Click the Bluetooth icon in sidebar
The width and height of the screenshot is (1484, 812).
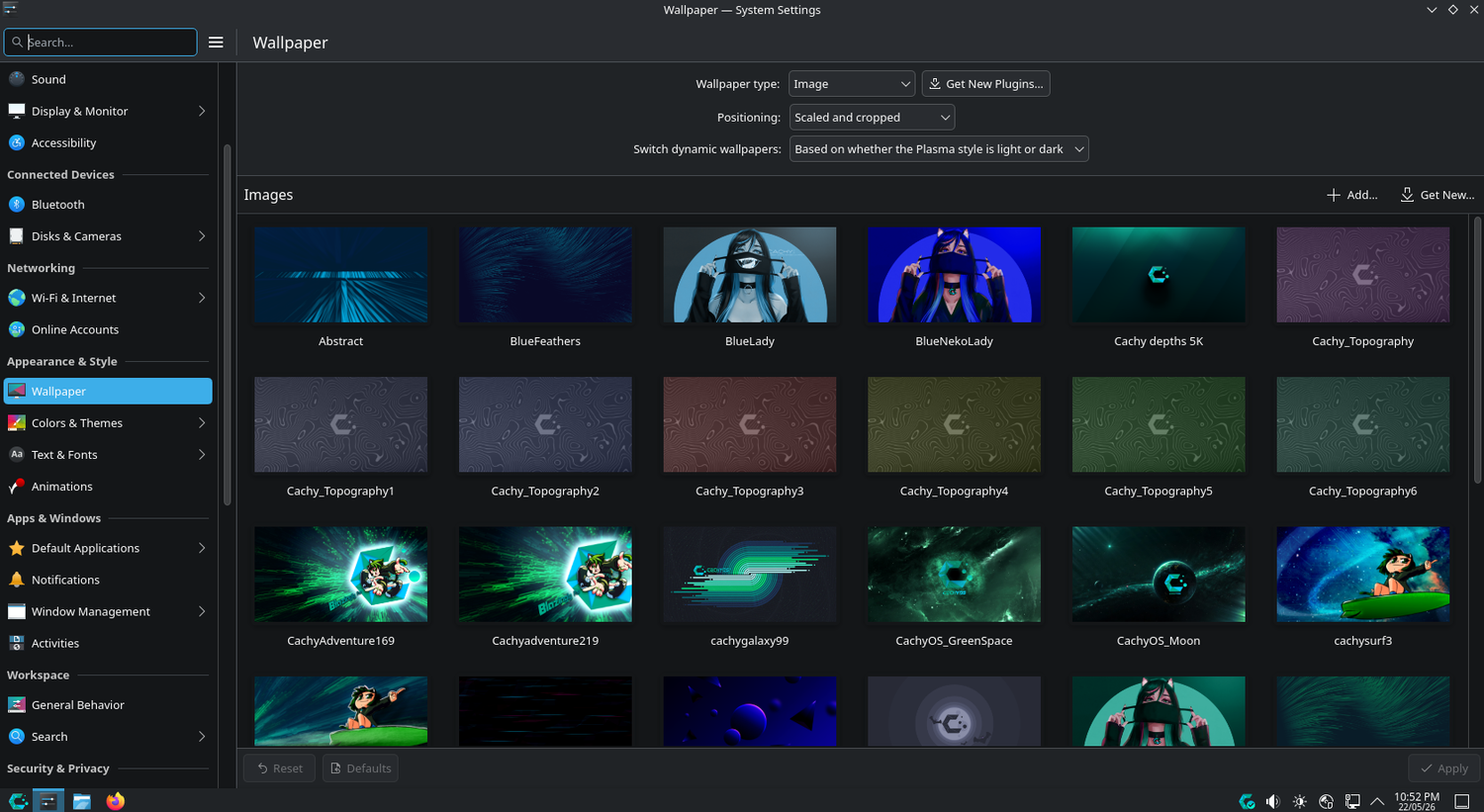coord(16,205)
